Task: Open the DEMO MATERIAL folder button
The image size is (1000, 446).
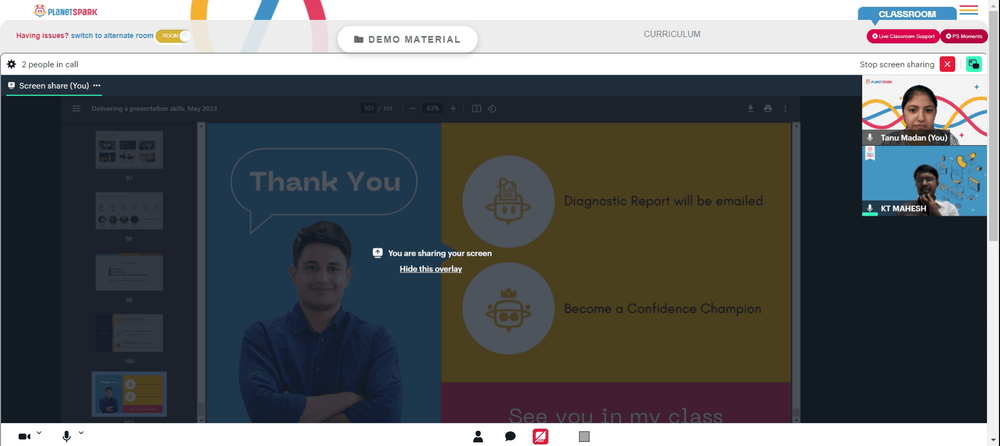Action: pos(407,39)
